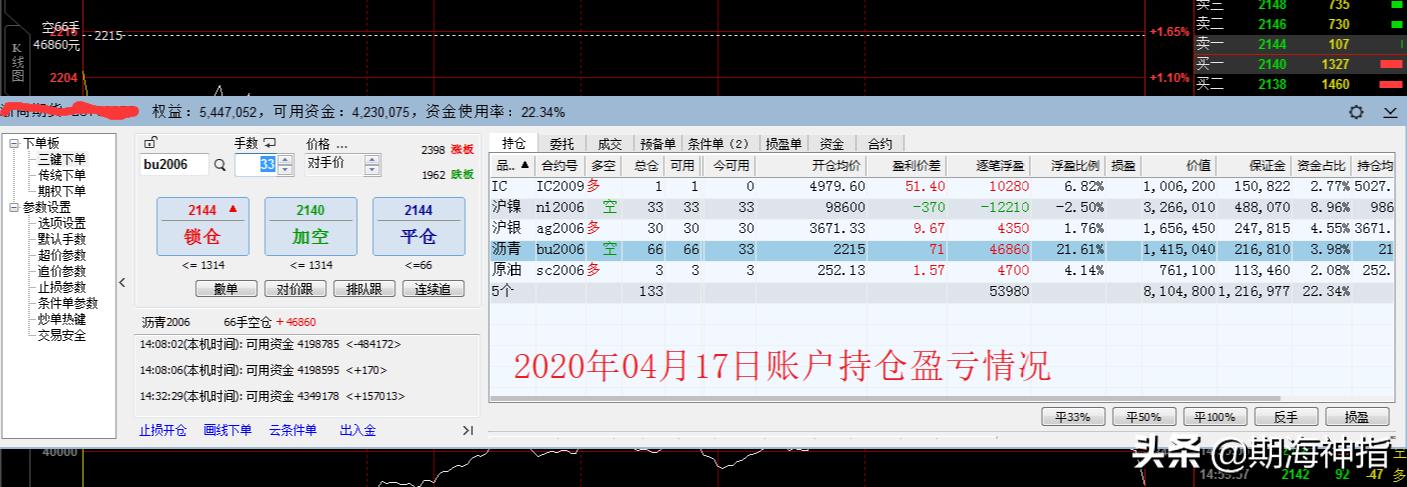Viewport: 1407px width, 487px height.
Task: Click the 排队跟 button
Action: pyautogui.click(x=365, y=289)
